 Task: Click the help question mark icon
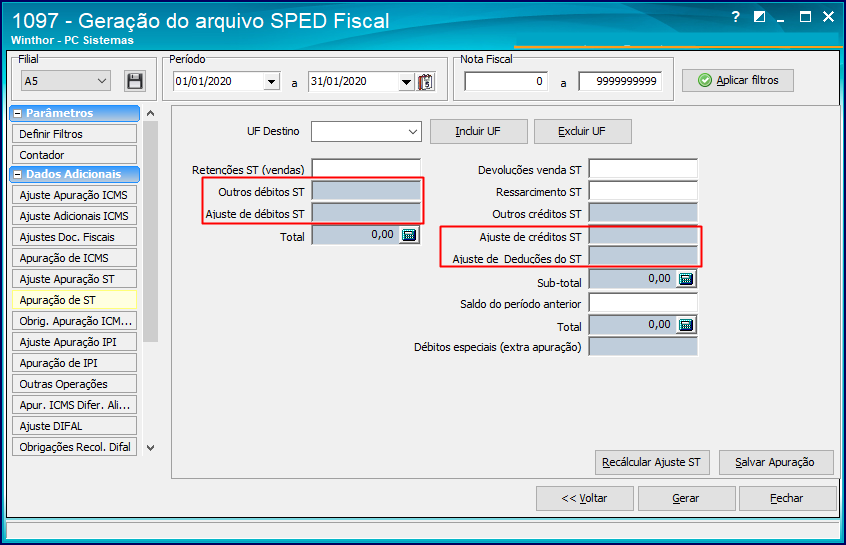(735, 17)
